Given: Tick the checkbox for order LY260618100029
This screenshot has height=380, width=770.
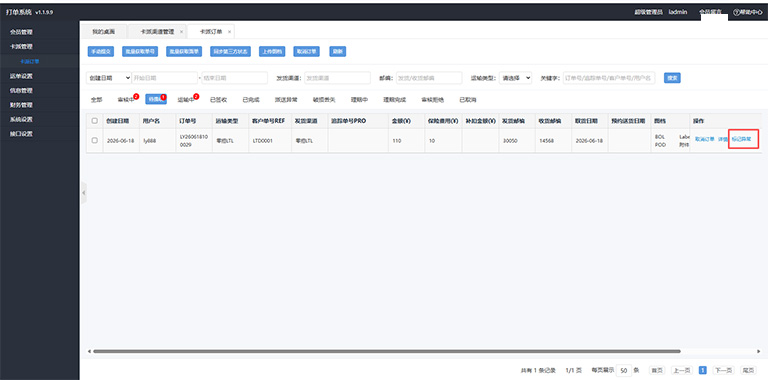Looking at the screenshot, I should click(x=95, y=140).
